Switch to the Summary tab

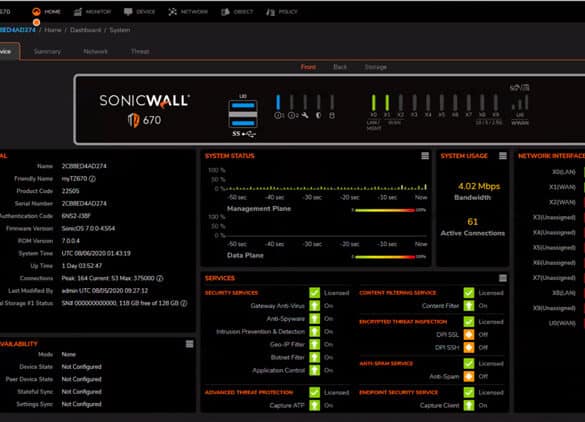[x=47, y=51]
